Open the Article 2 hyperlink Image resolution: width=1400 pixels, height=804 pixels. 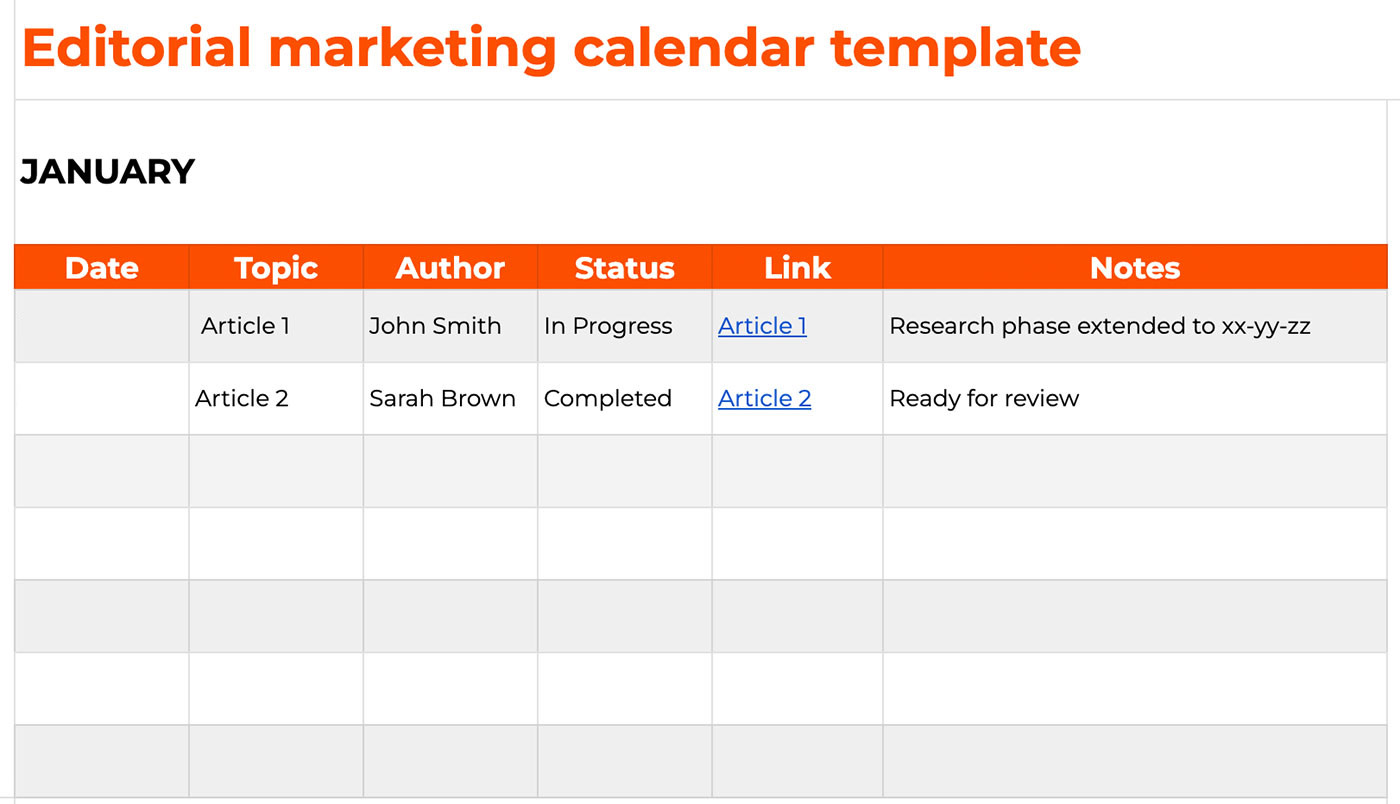tap(764, 398)
